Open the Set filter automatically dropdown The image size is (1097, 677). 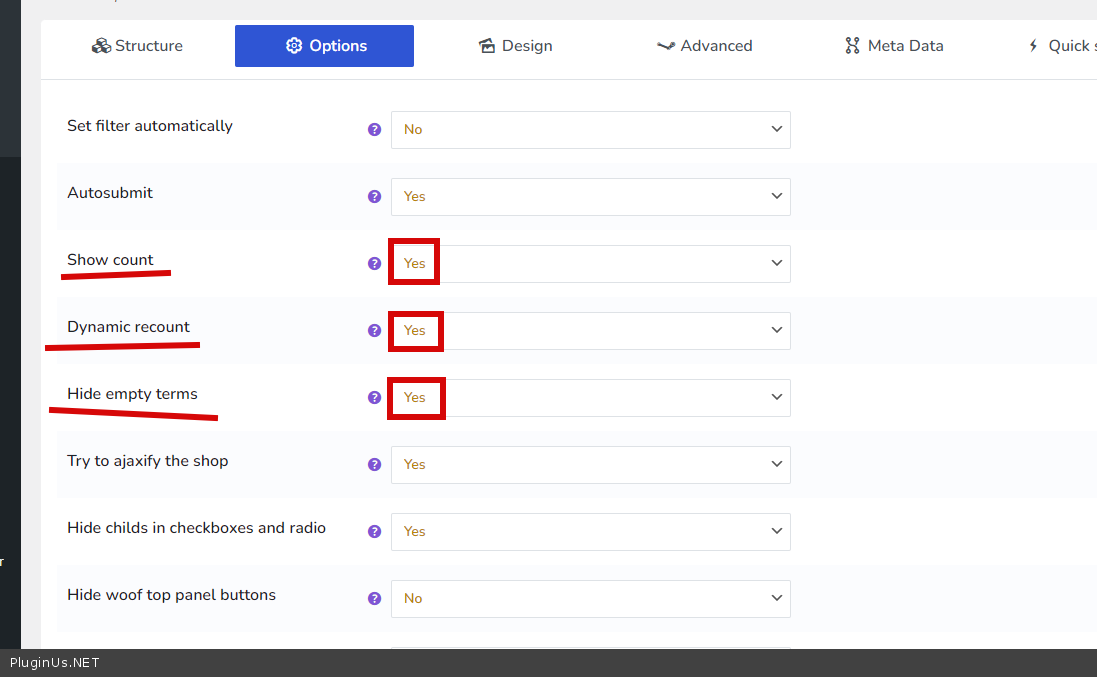pos(590,130)
